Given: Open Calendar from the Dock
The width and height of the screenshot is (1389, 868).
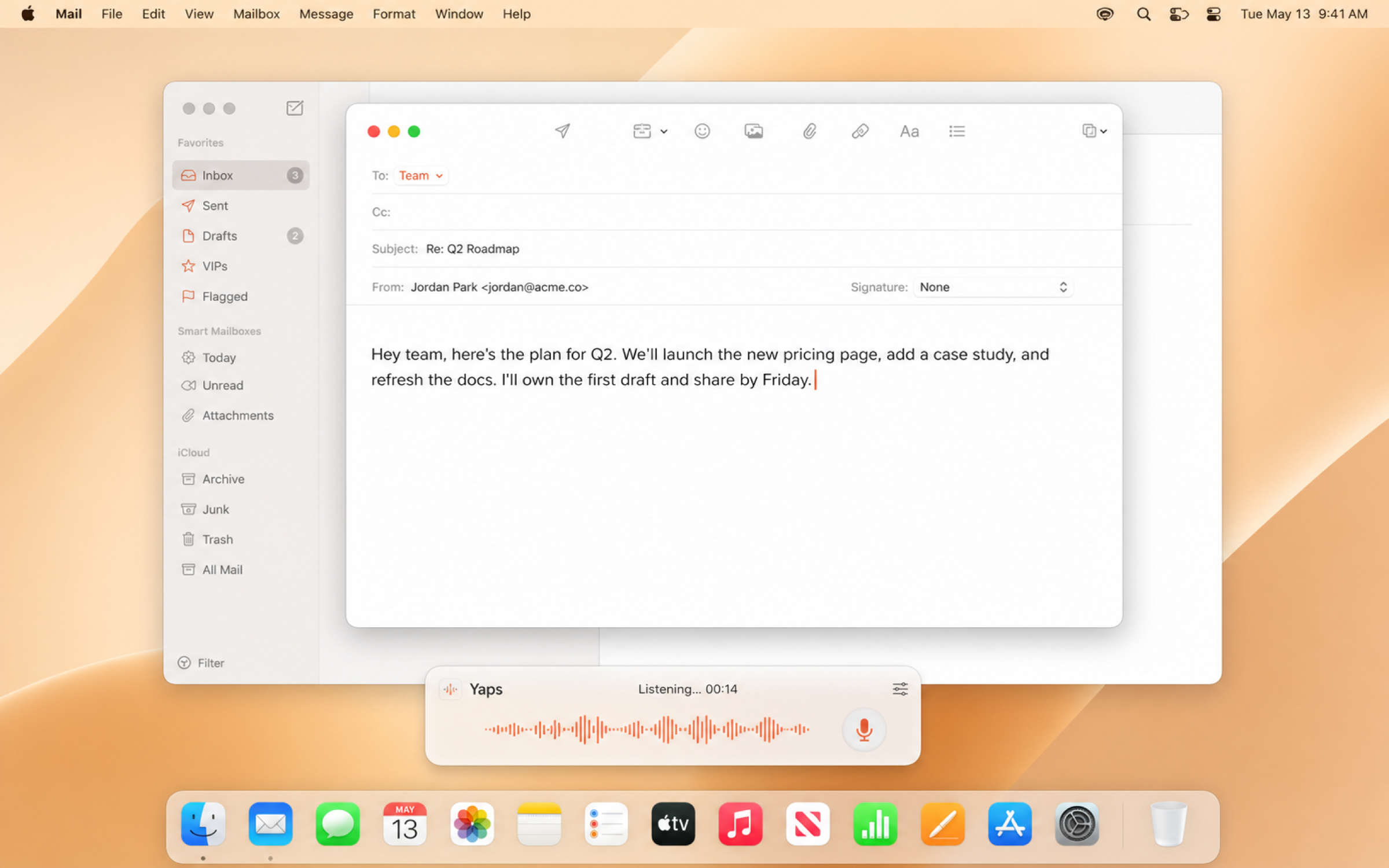Looking at the screenshot, I should [x=405, y=823].
